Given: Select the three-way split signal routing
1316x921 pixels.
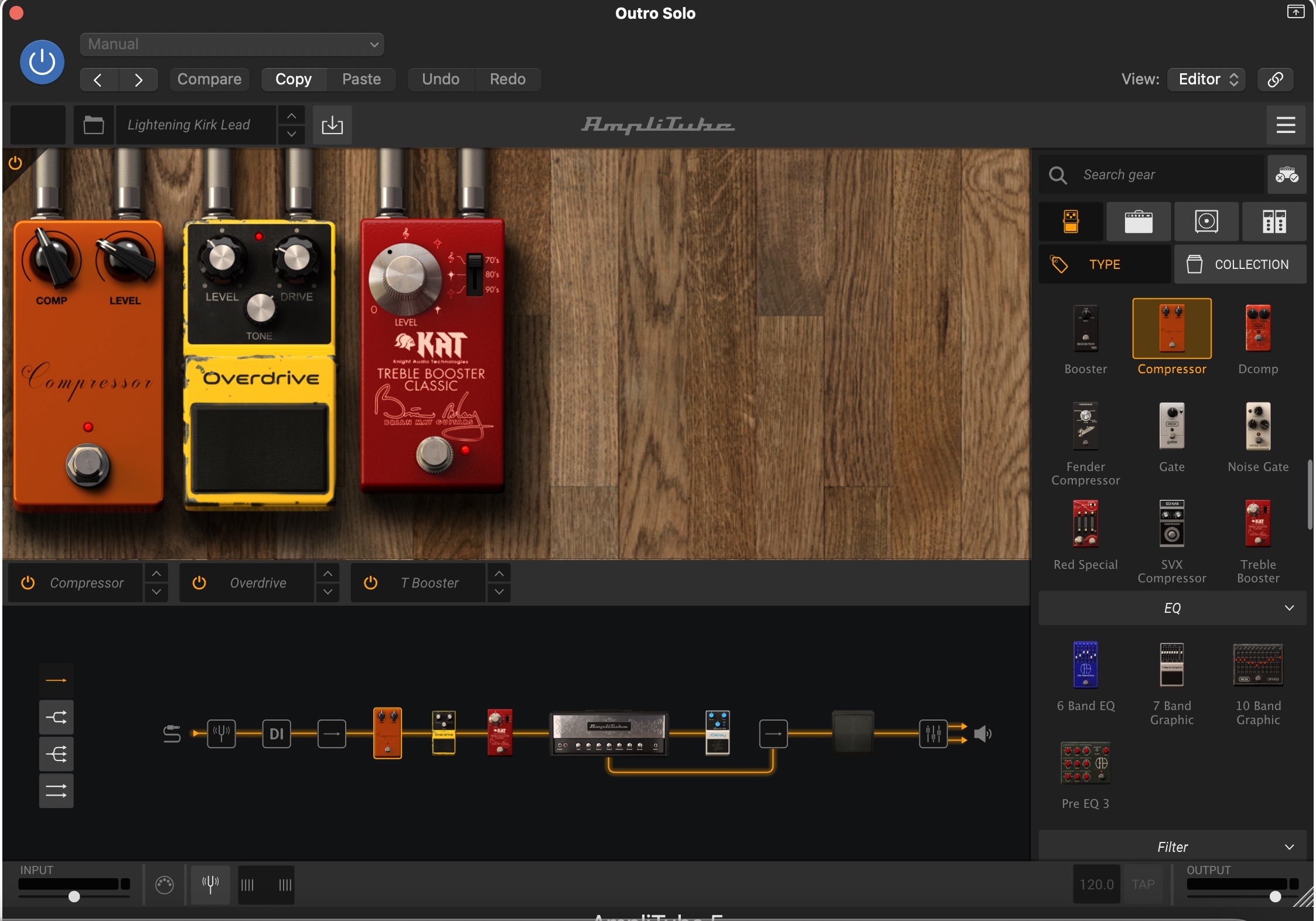Looking at the screenshot, I should (x=56, y=754).
